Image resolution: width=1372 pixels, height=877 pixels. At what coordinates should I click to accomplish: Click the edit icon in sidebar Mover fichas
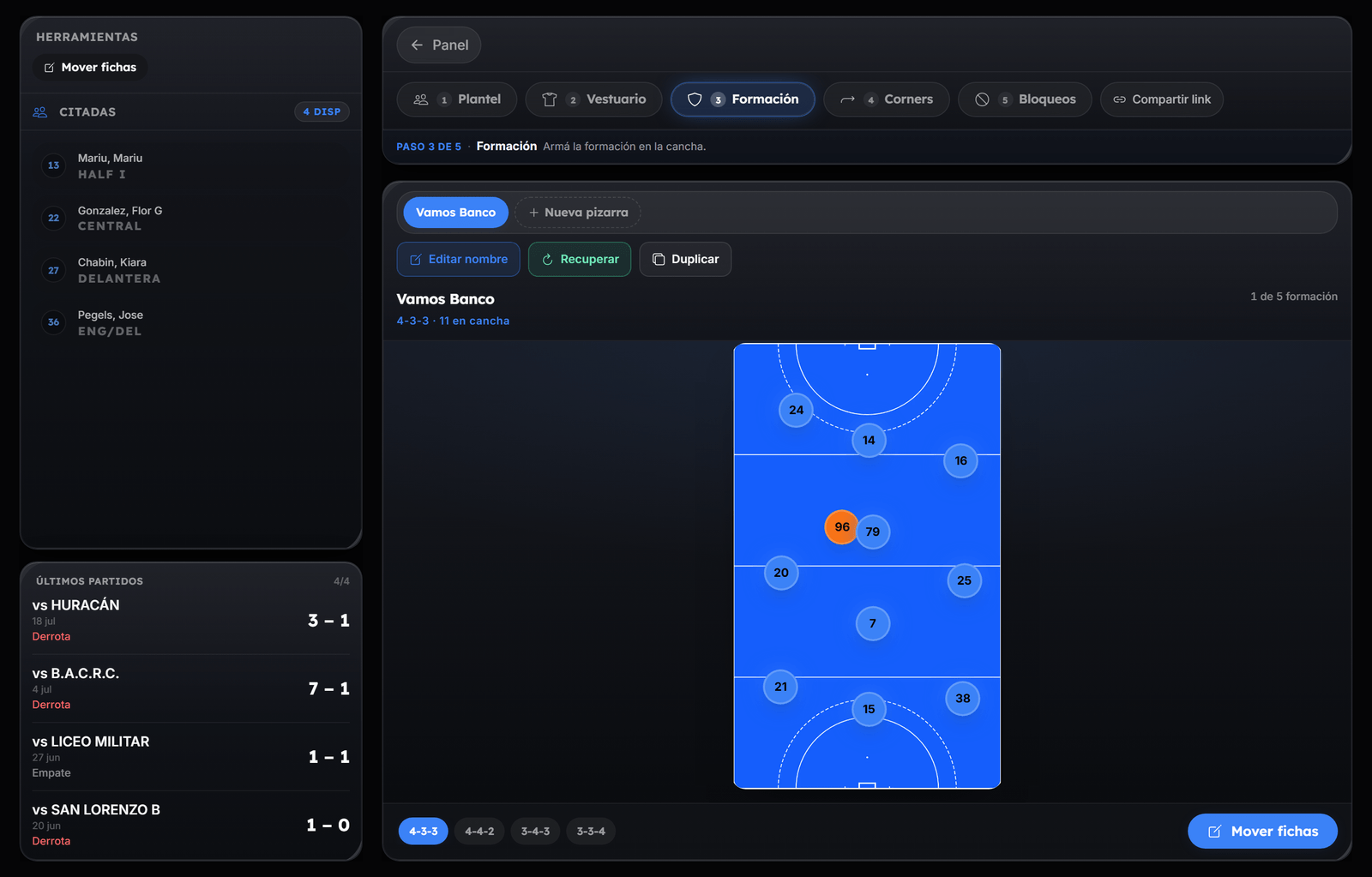[50, 68]
